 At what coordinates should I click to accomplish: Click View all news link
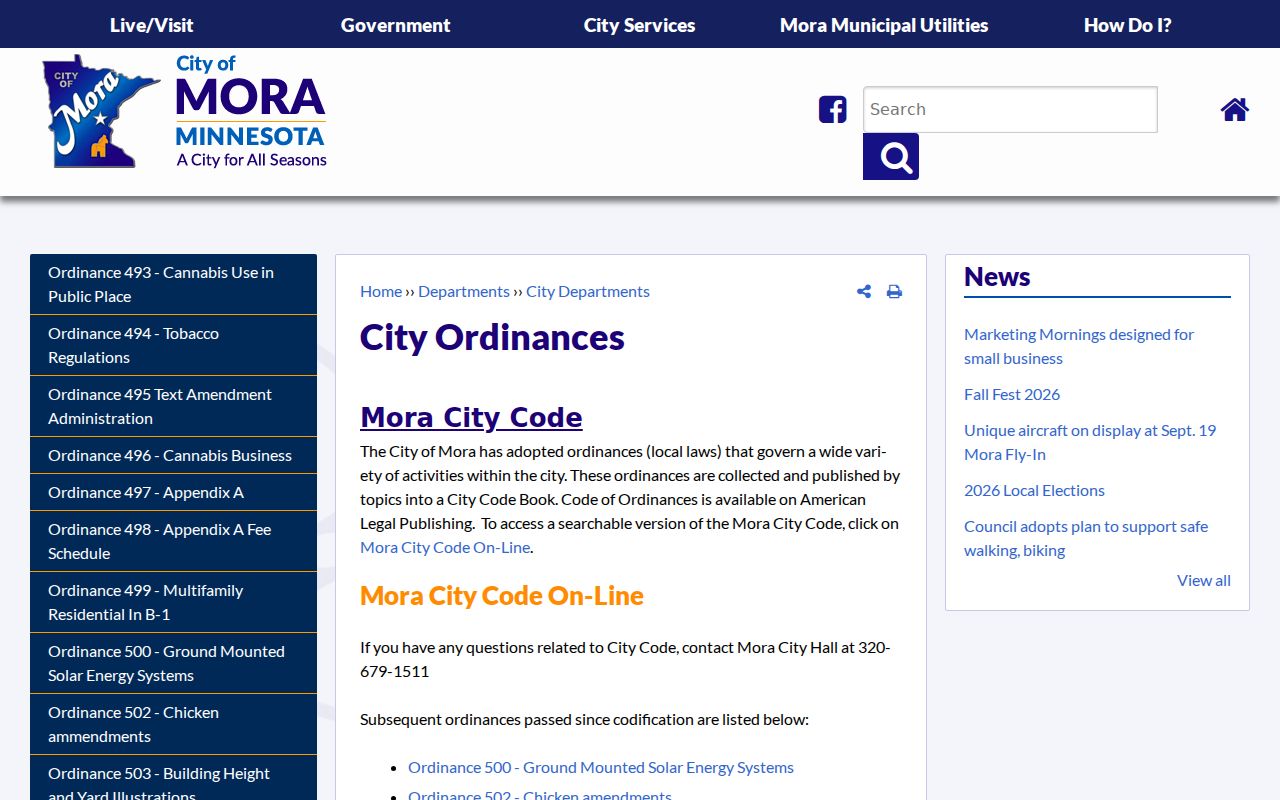click(1204, 580)
